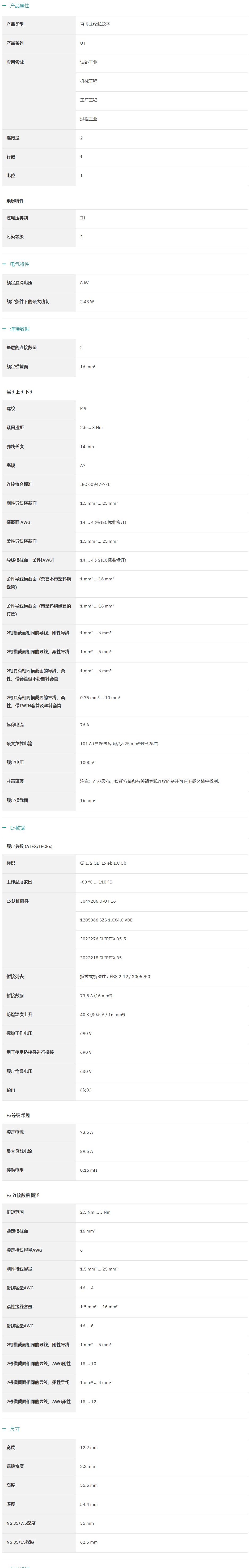Click the Ex marking II 2 GD Ex eb IIC Gb
249x1568 pixels.
(103, 863)
